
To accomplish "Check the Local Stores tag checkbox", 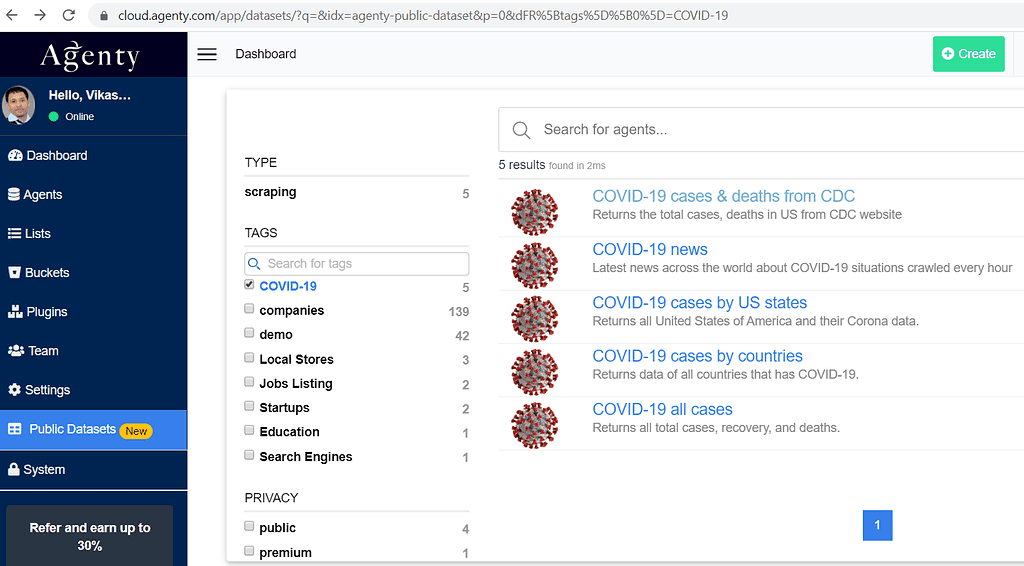I will (249, 357).
